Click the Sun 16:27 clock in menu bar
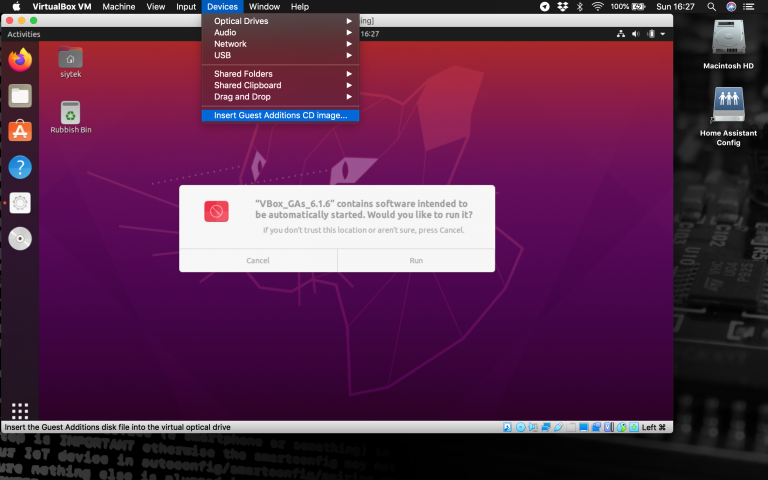The height and width of the screenshot is (480, 768). click(x=675, y=6)
